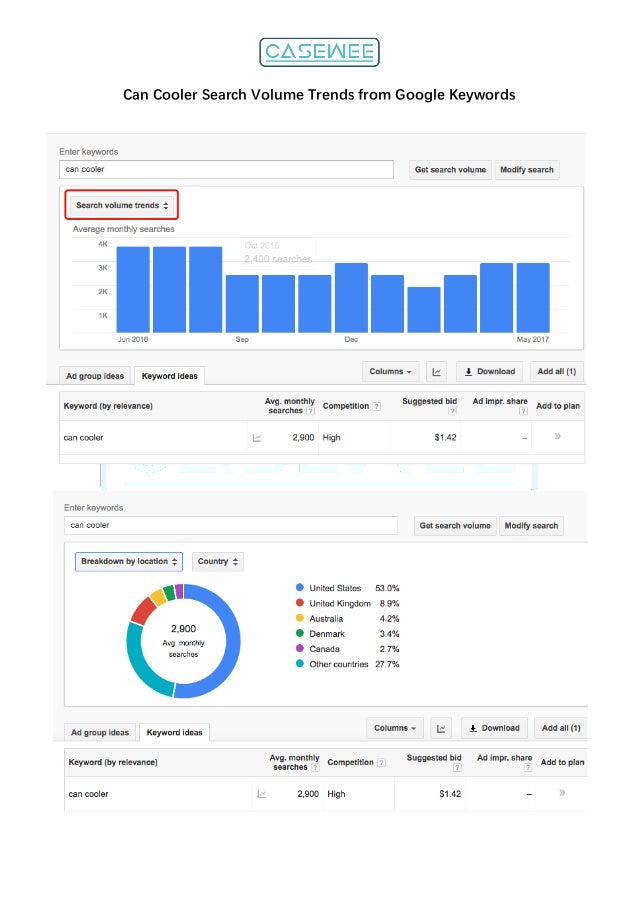Viewport: 638px width, 903px height.
Task: Click Add all (1) in lower panel
Action: pyautogui.click(x=561, y=728)
